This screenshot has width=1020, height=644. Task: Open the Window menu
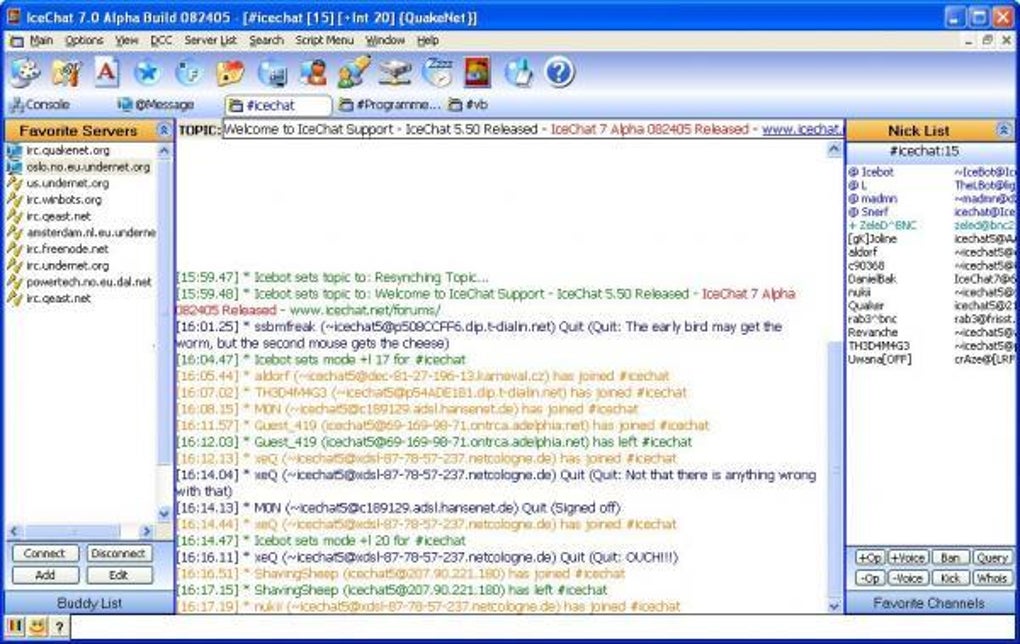point(385,40)
